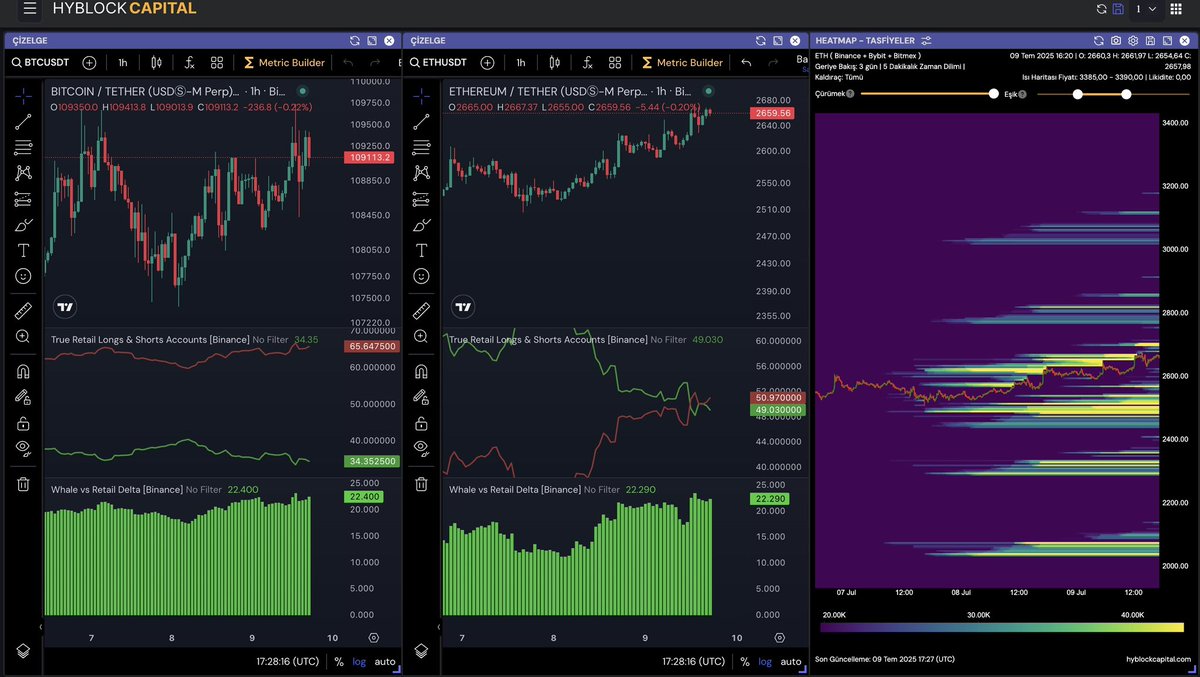Add a compare symbol in ETHUSDT chart

pyautogui.click(x=487, y=62)
